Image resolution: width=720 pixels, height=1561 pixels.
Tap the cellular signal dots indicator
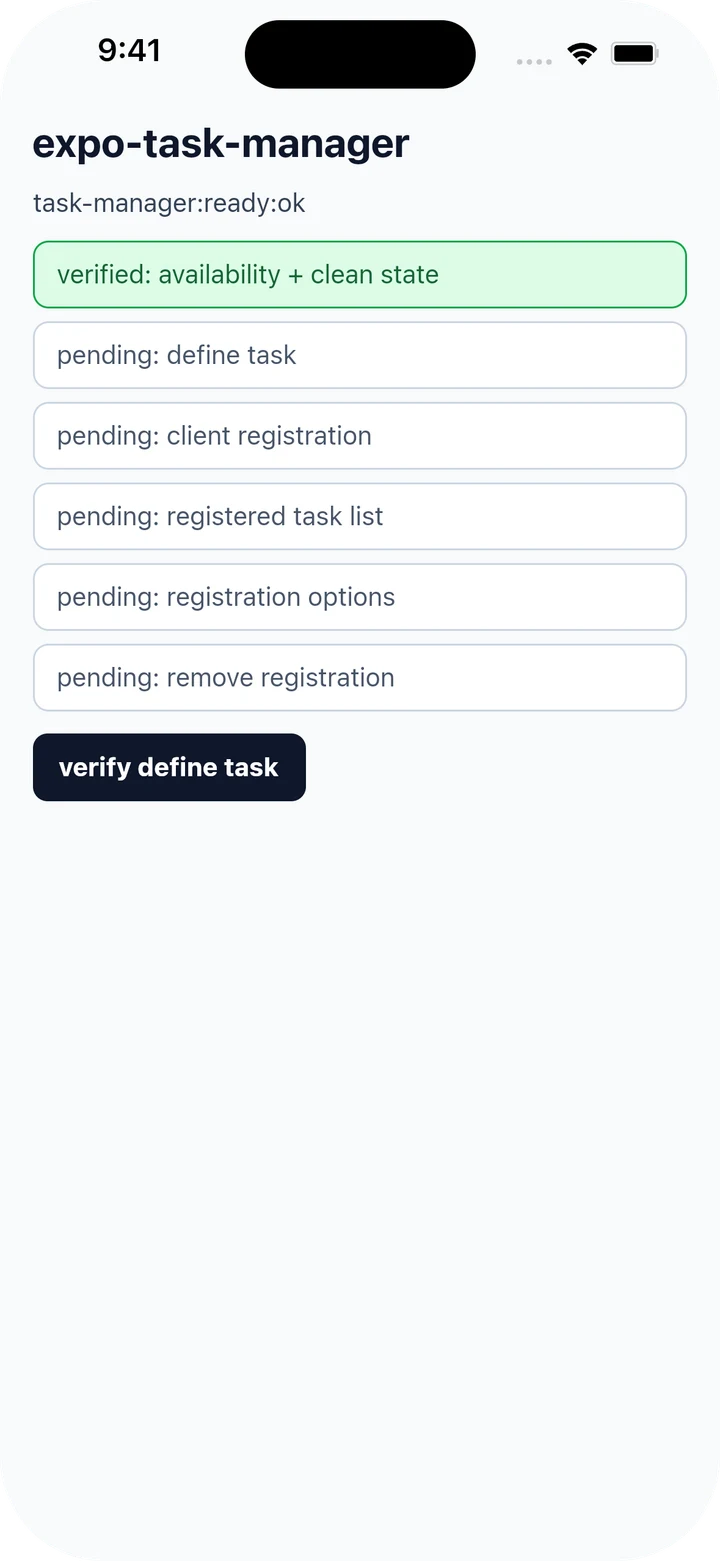534,62
